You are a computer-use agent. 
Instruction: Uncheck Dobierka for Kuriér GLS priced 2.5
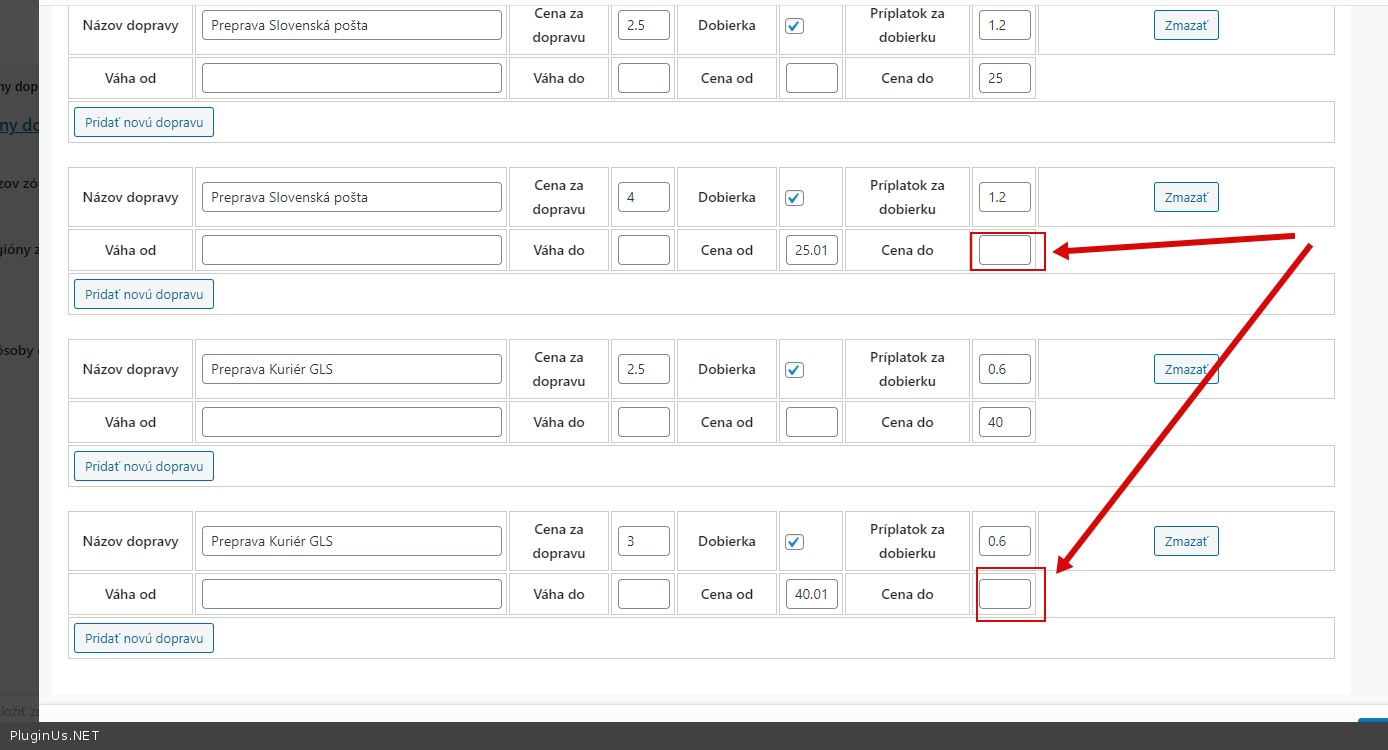tap(794, 370)
